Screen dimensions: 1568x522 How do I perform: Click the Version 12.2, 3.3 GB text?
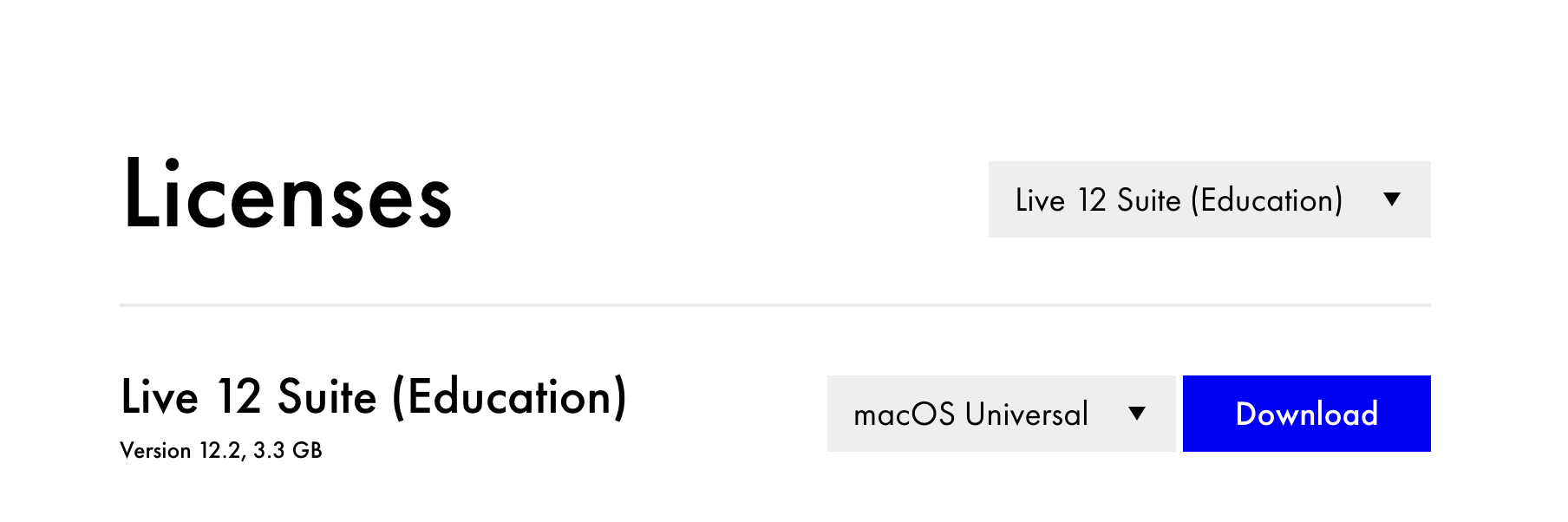tap(221, 451)
